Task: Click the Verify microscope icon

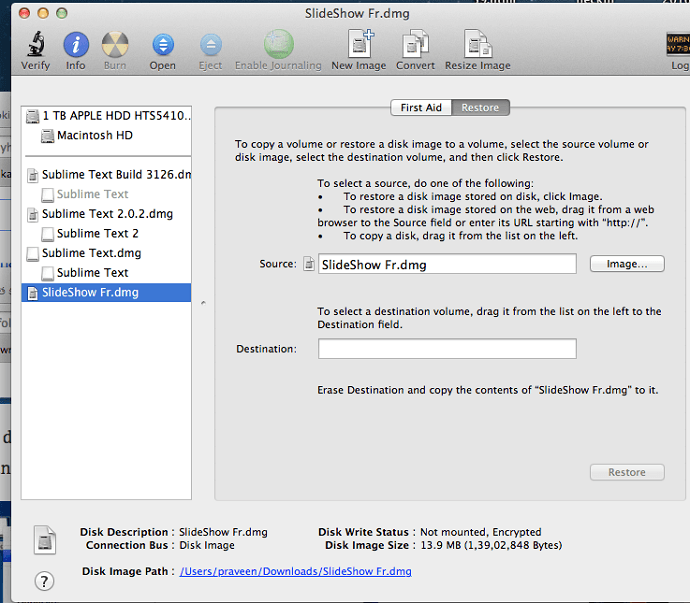Action: pyautogui.click(x=36, y=44)
